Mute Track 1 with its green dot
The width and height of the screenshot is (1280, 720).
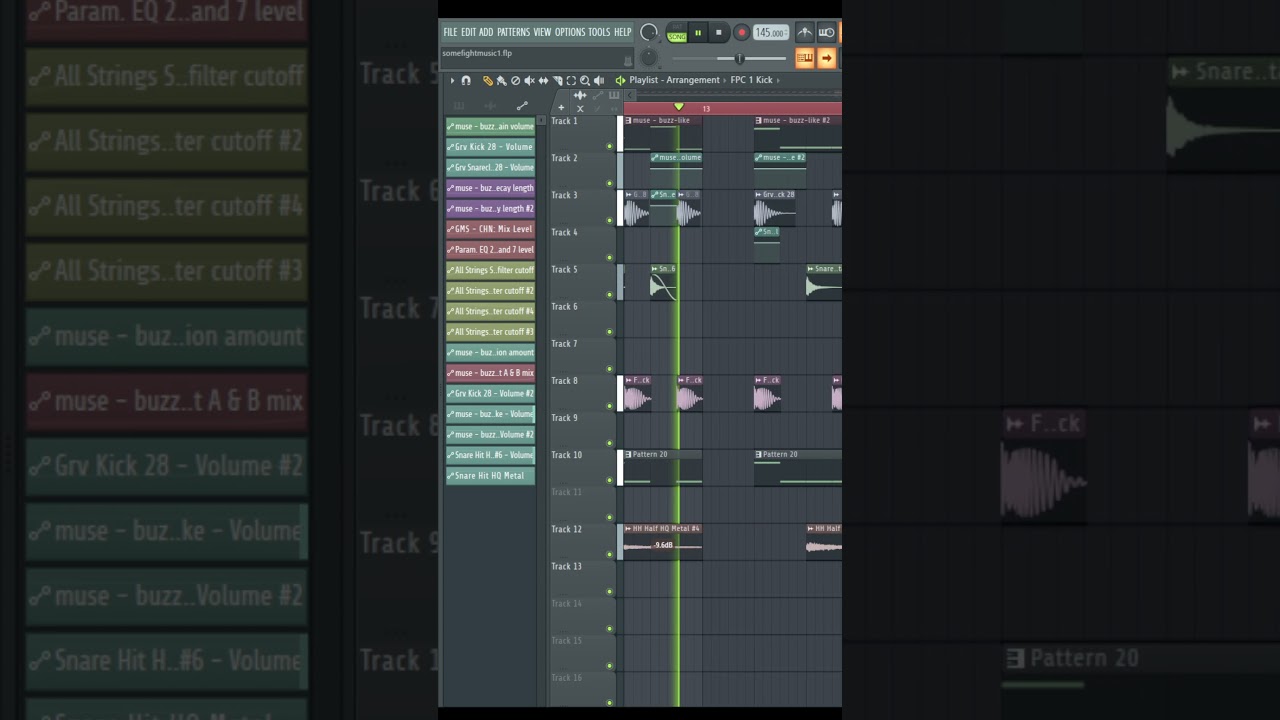pyautogui.click(x=609, y=146)
